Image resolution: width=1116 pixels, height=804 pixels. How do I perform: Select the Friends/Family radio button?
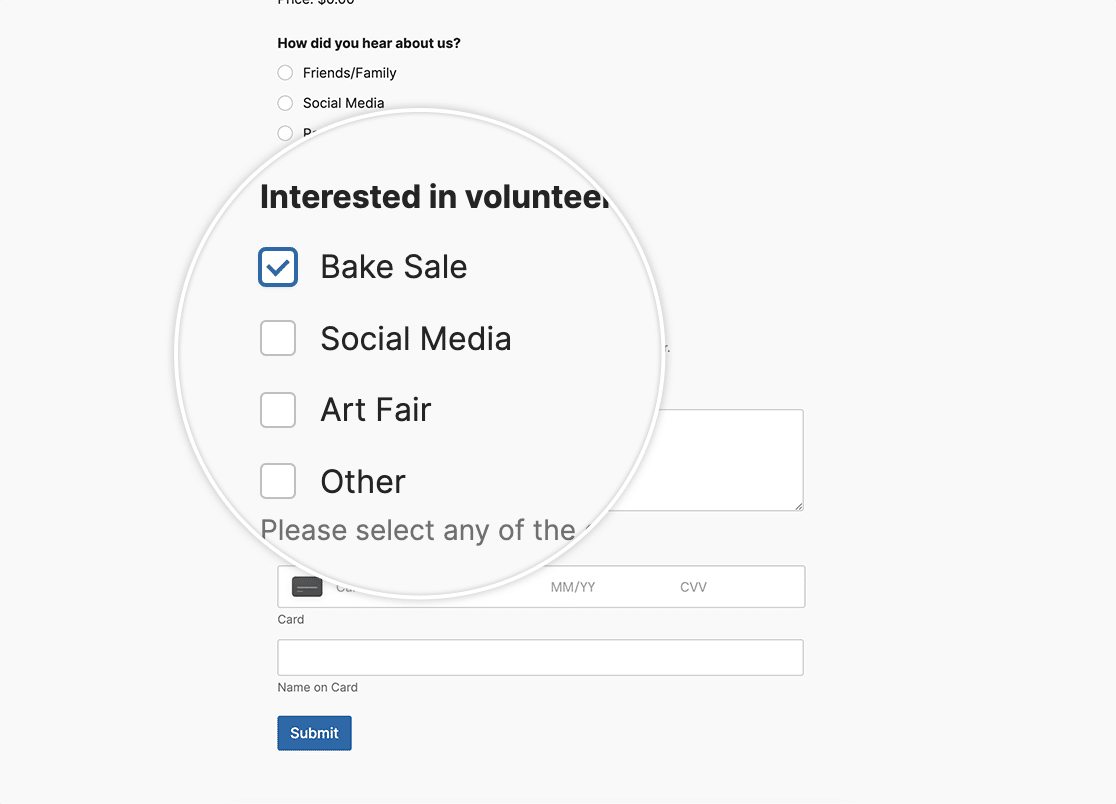tap(285, 73)
